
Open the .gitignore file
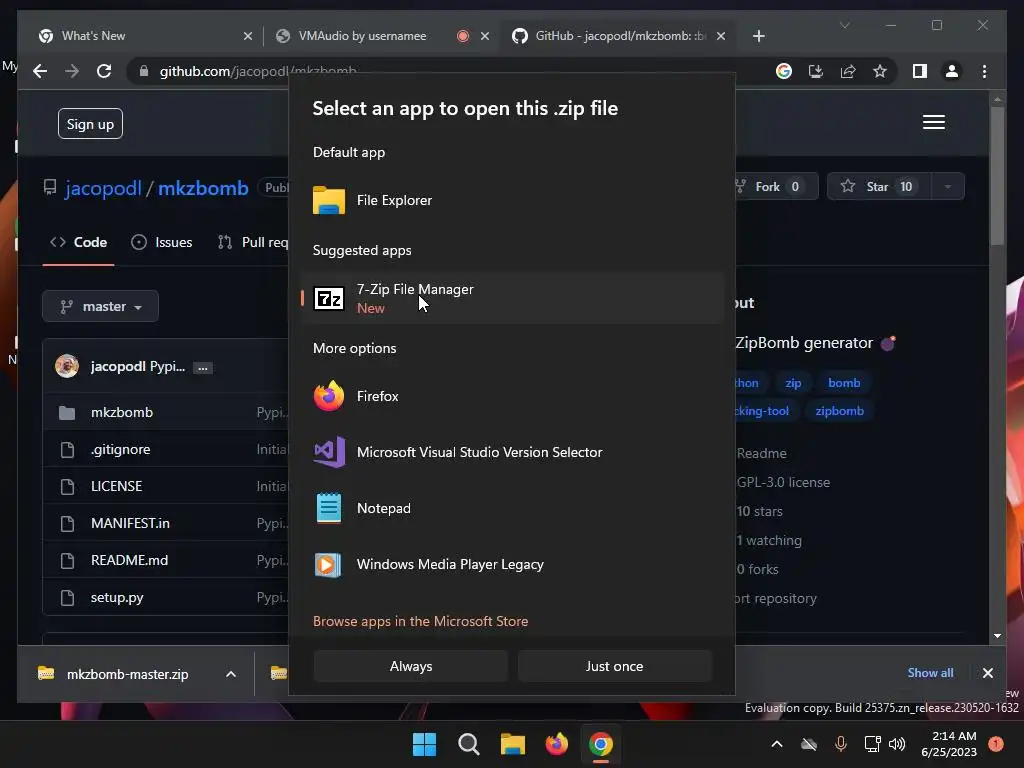[x=120, y=449]
